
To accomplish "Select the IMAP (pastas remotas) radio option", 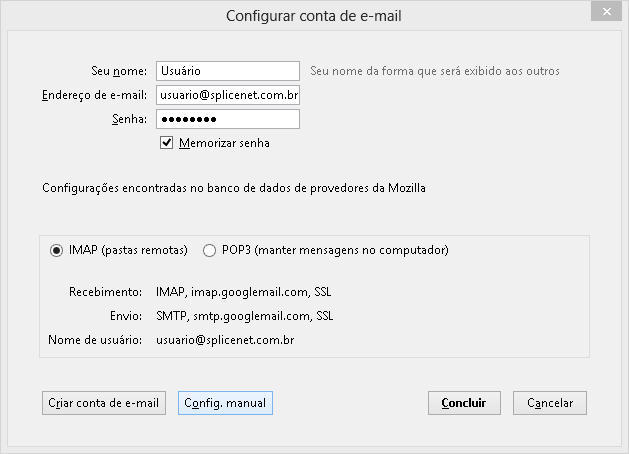I will (x=56, y=251).
